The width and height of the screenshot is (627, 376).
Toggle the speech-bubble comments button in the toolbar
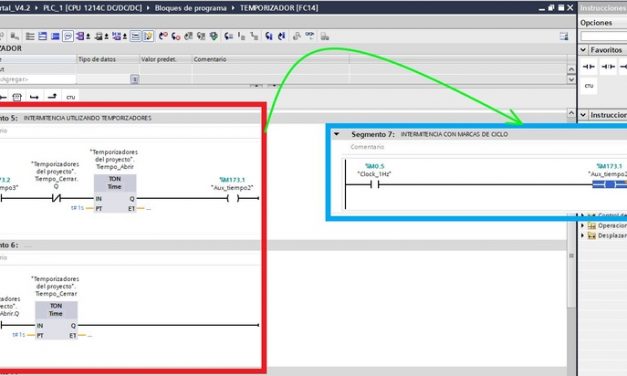click(68, 36)
